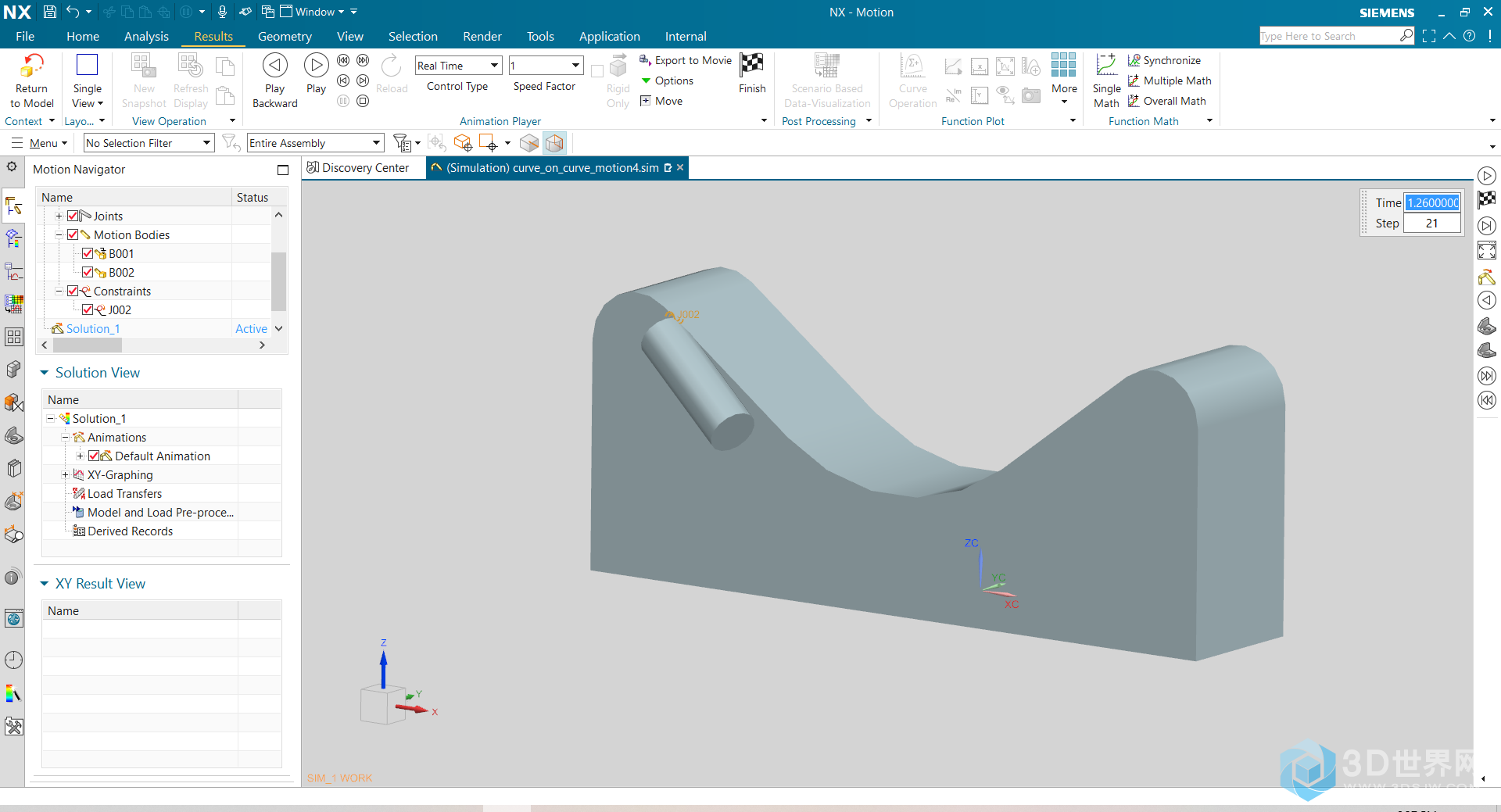Click Play icon on right toolbar
The image size is (1501, 812).
click(1487, 176)
